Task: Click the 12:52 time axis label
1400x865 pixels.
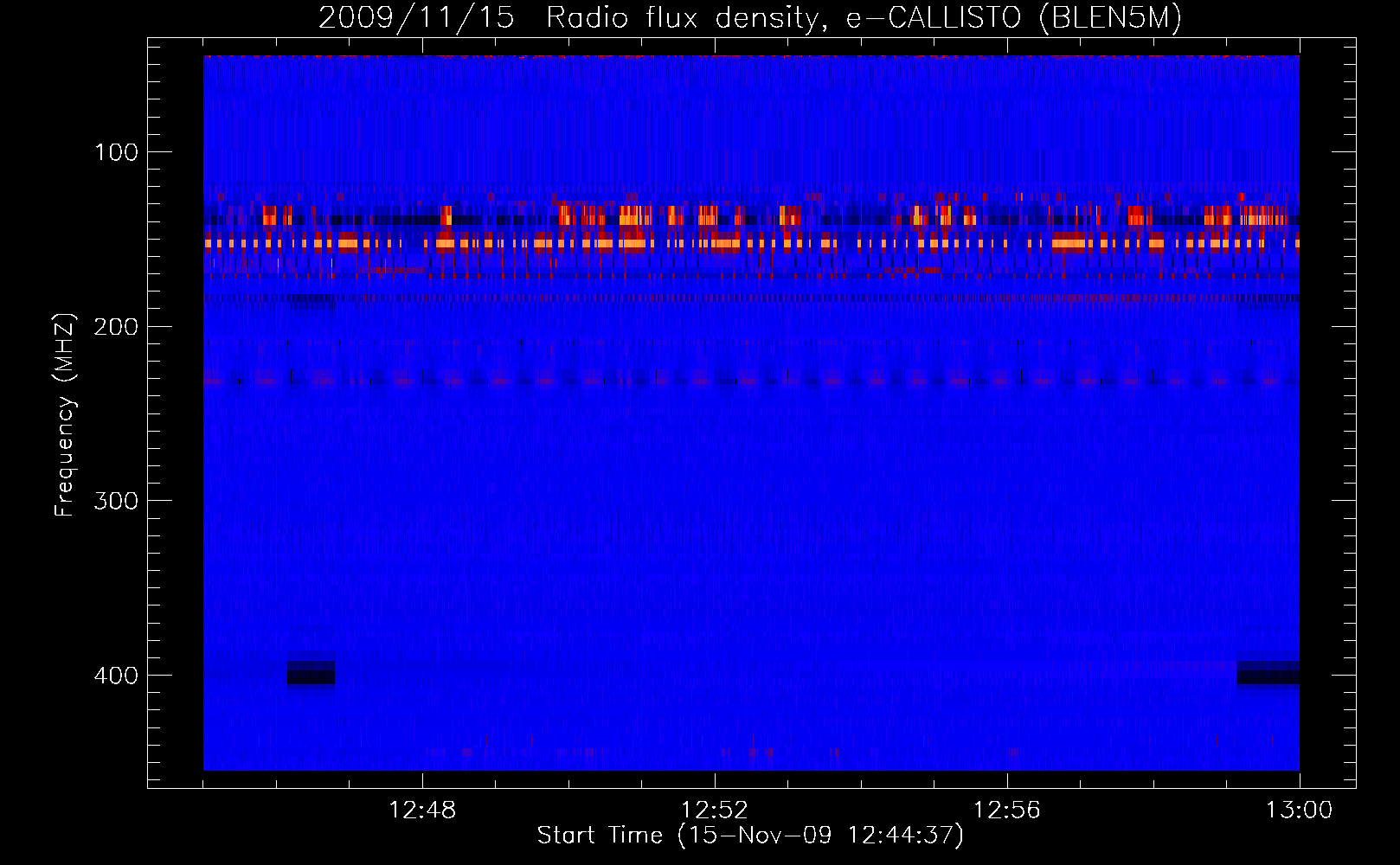Action: point(715,811)
